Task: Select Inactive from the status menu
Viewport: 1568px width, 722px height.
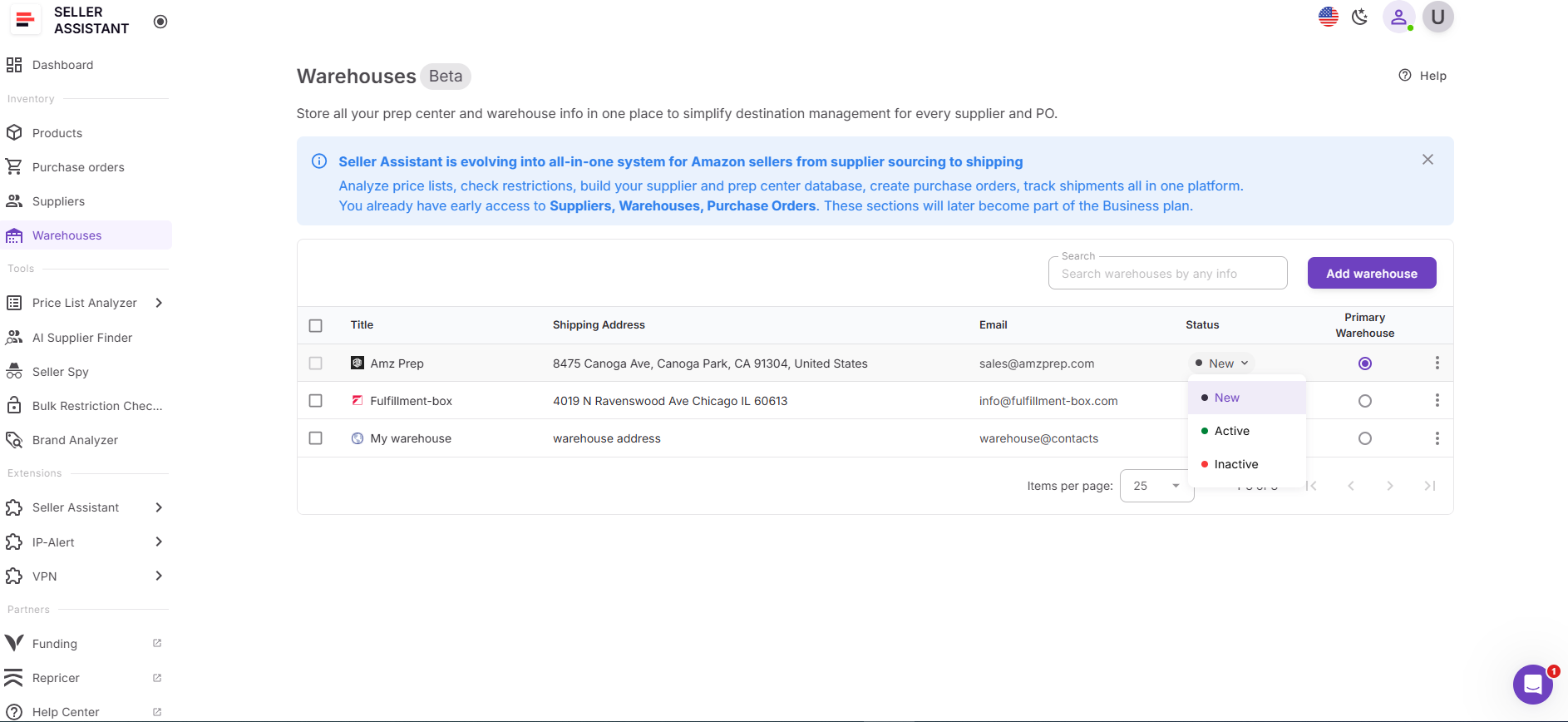Action: pyautogui.click(x=1235, y=464)
